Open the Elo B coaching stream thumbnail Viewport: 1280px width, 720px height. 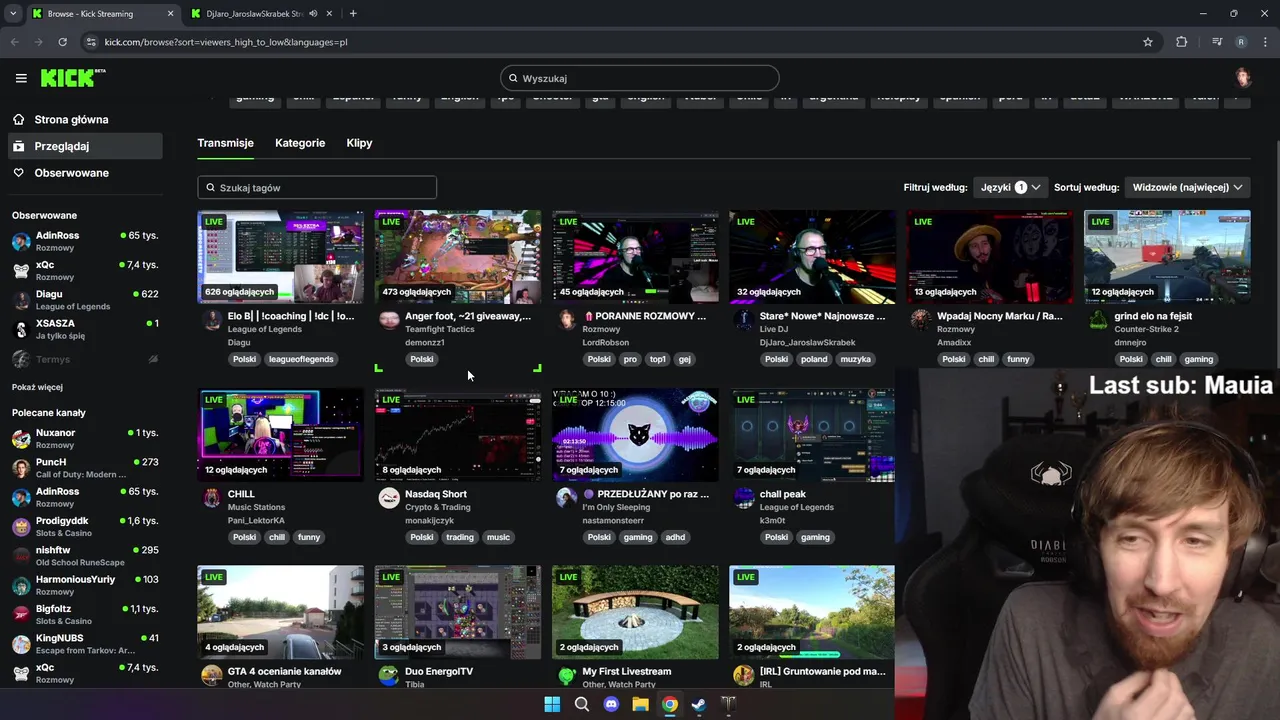(x=280, y=256)
